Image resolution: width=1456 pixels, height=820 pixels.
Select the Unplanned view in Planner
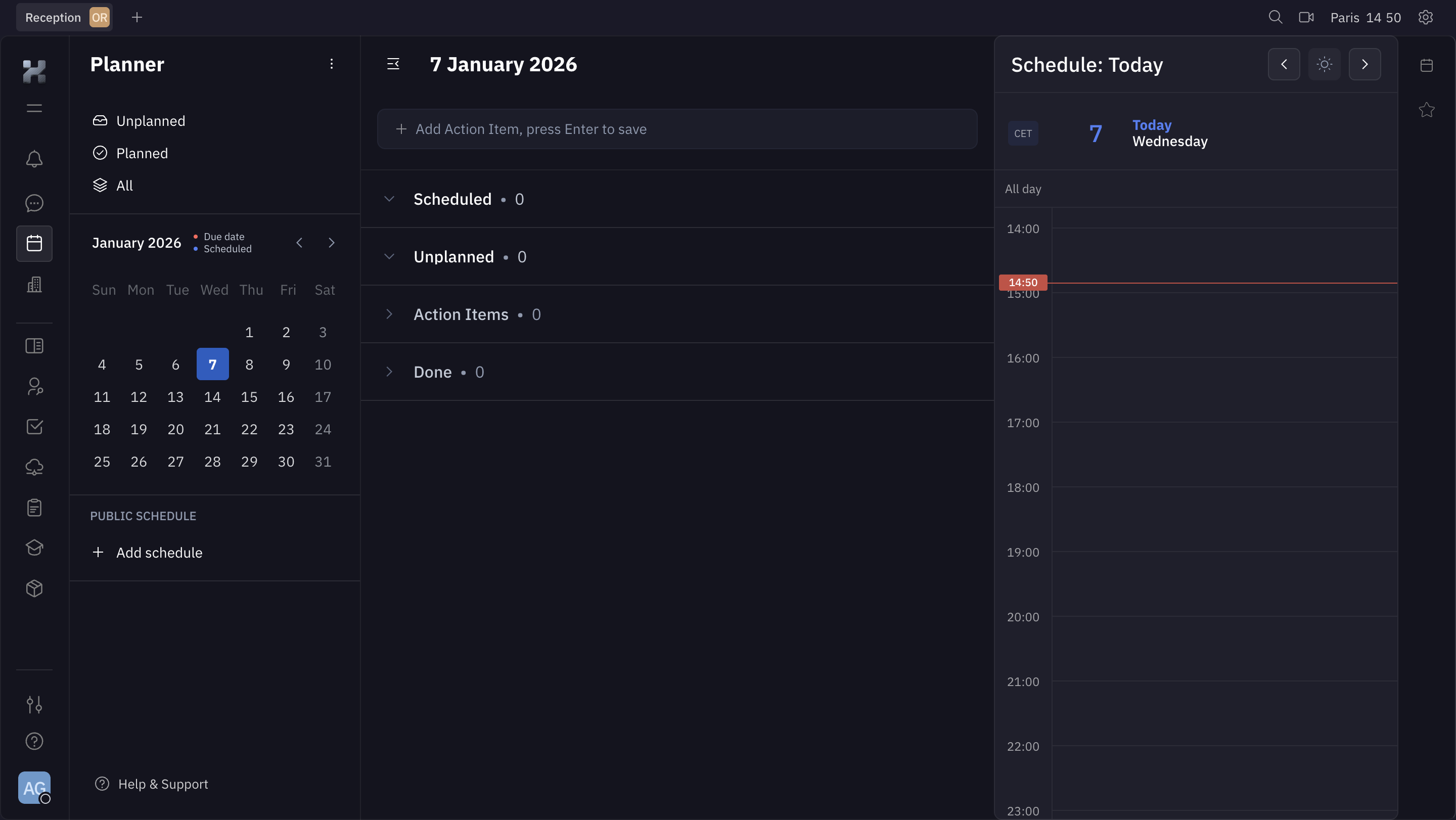150,121
